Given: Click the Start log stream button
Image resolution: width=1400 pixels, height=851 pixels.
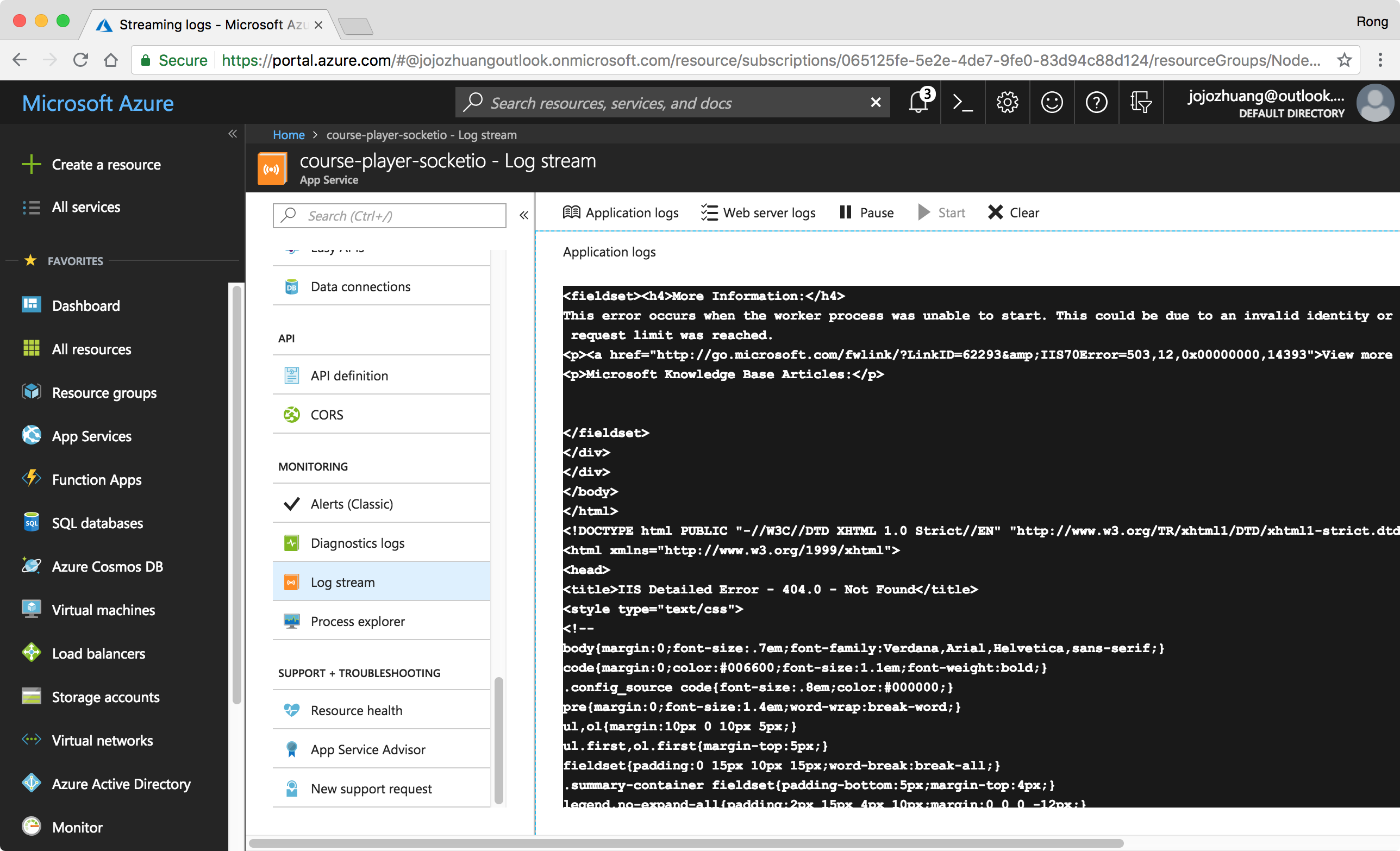Looking at the screenshot, I should tap(941, 212).
